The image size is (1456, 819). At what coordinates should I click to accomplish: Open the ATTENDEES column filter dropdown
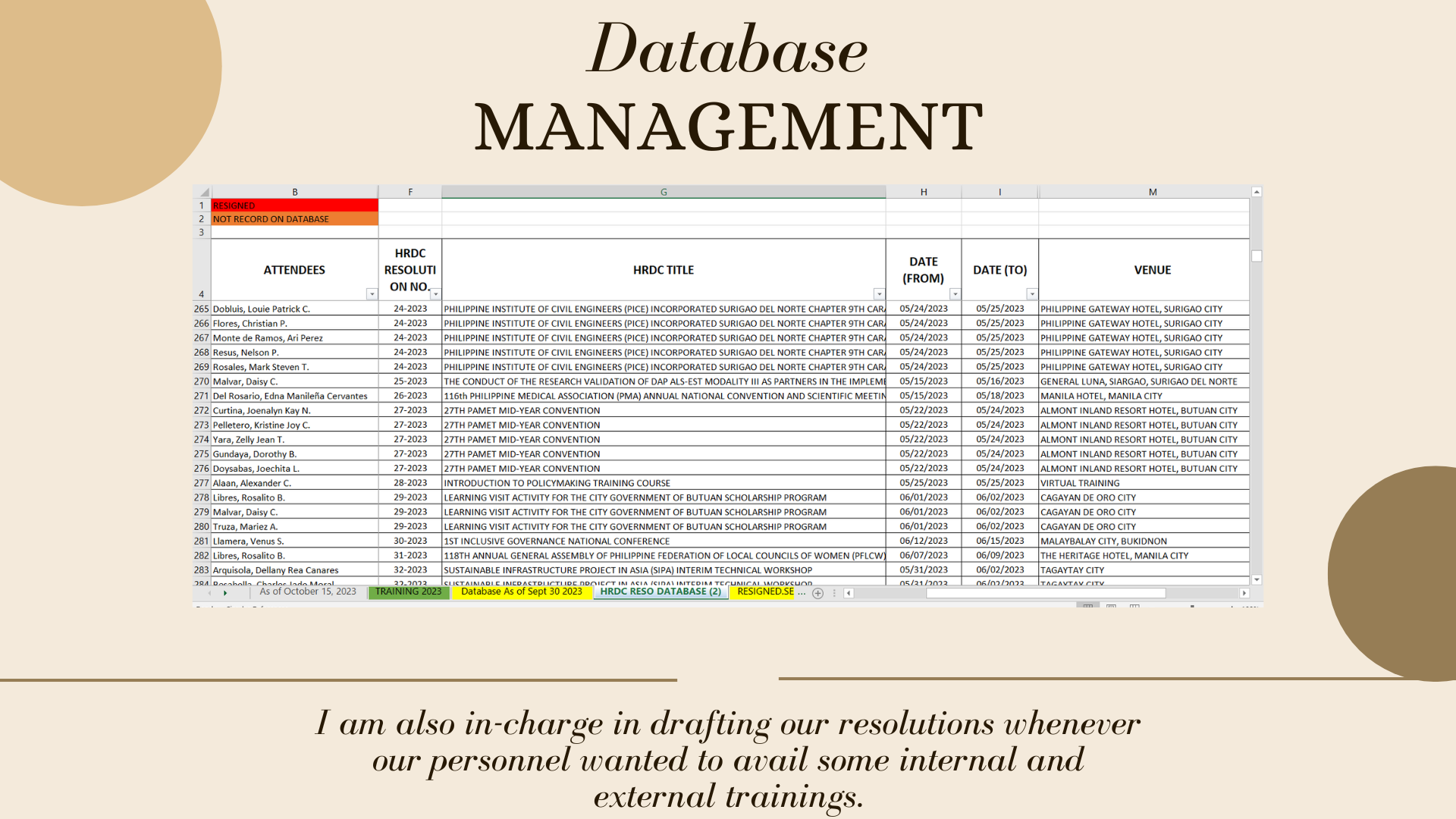(372, 294)
